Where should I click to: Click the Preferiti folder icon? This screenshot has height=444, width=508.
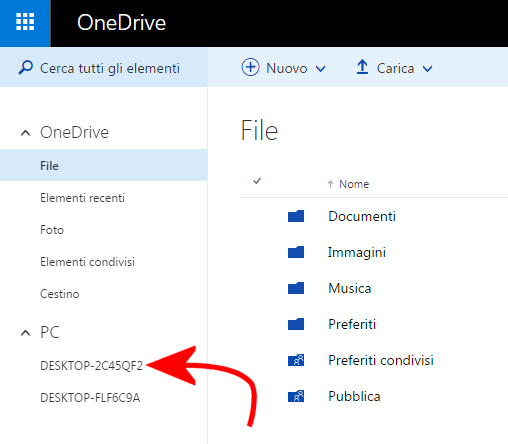click(x=296, y=324)
